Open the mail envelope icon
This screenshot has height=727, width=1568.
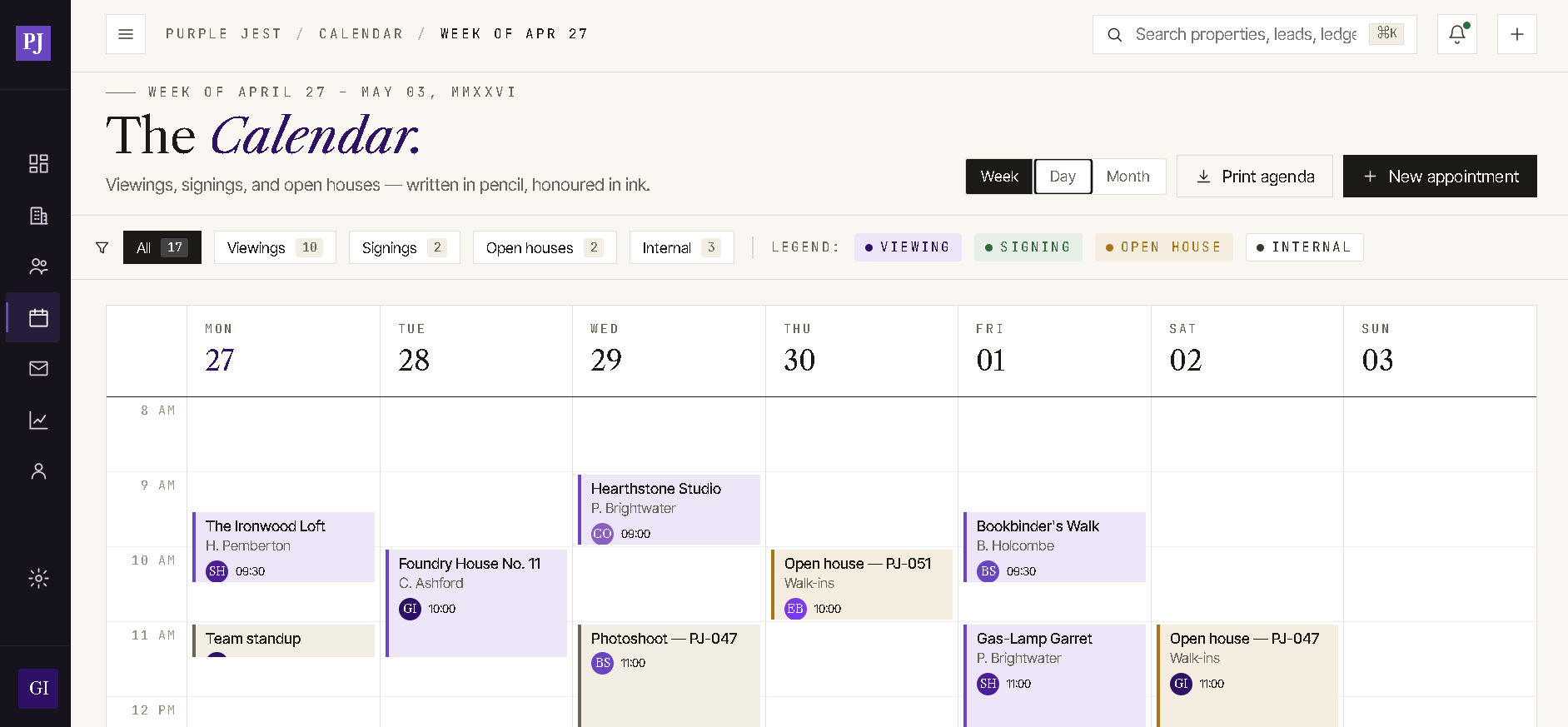[x=38, y=368]
